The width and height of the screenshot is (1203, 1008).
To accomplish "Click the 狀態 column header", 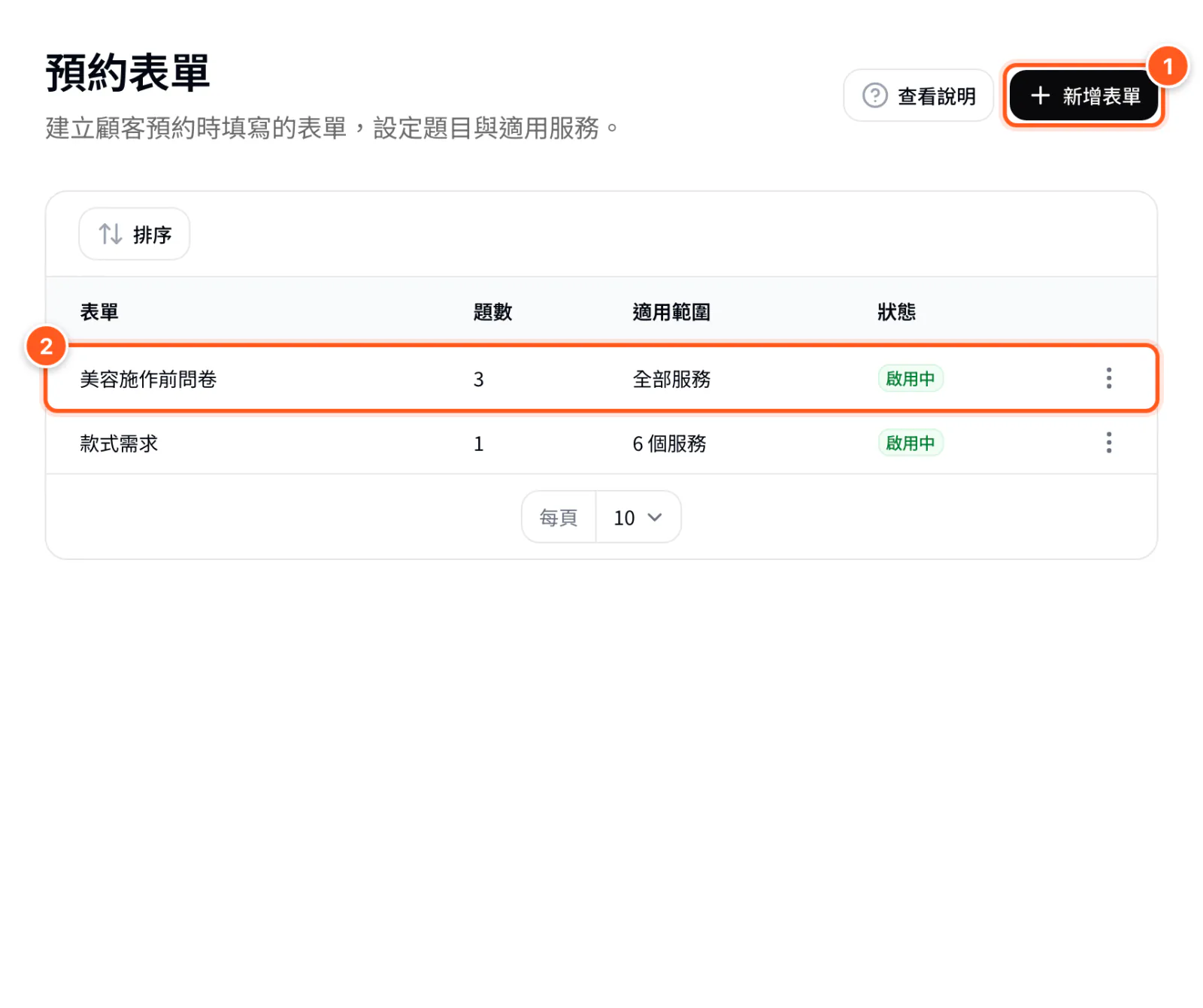I will tap(896, 312).
